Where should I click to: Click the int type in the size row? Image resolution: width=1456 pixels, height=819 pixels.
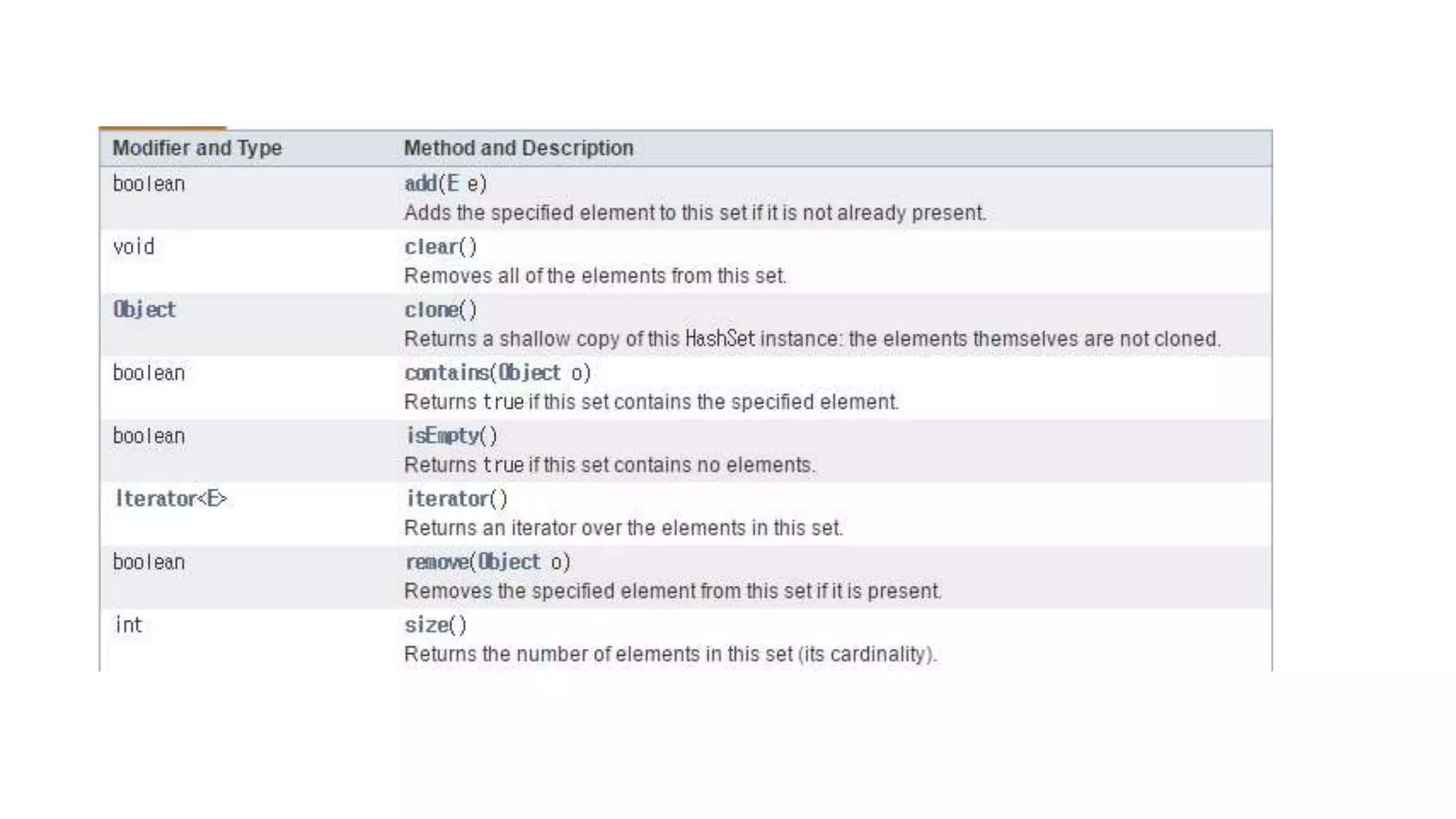click(129, 625)
